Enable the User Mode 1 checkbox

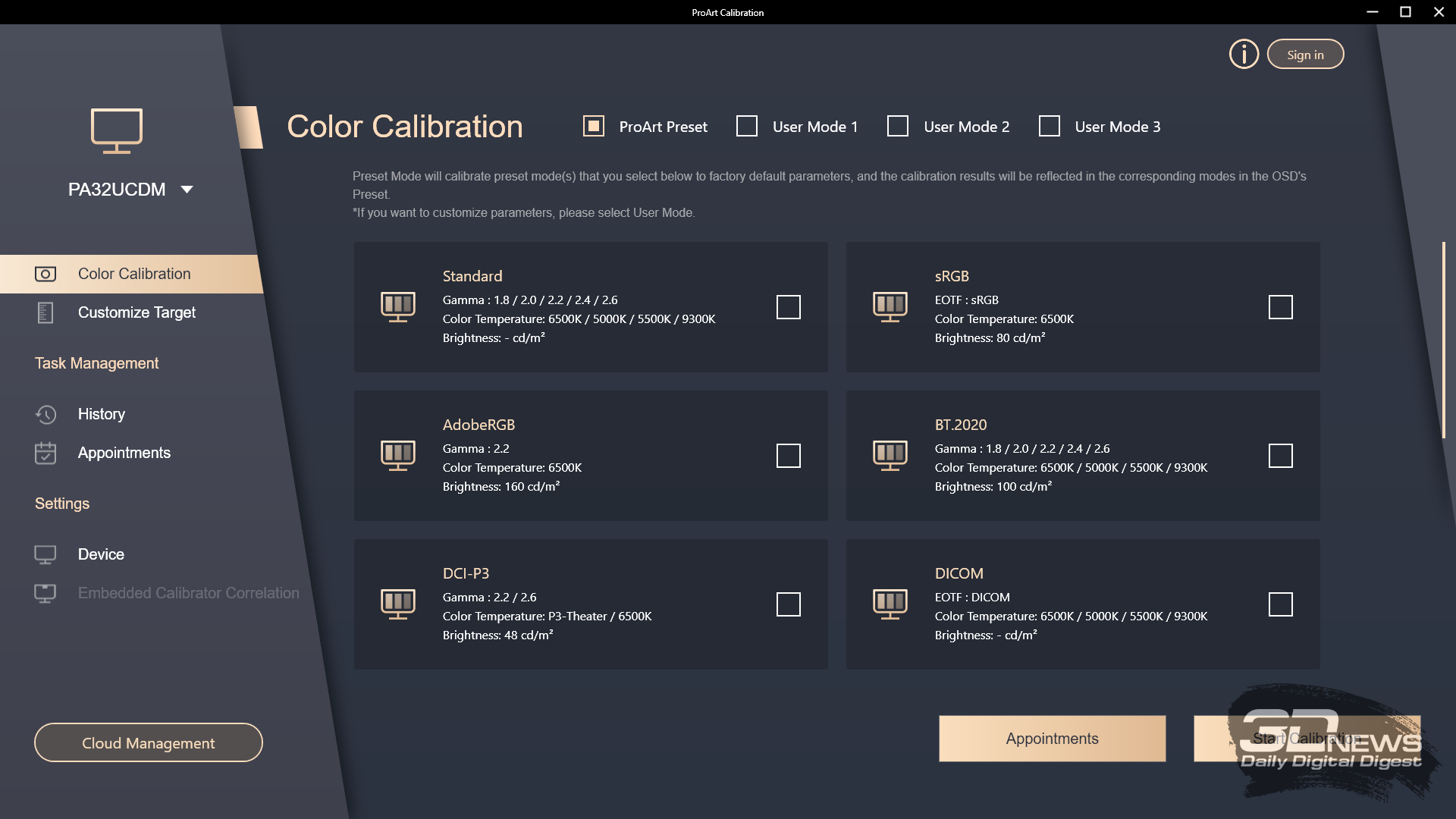tap(747, 126)
